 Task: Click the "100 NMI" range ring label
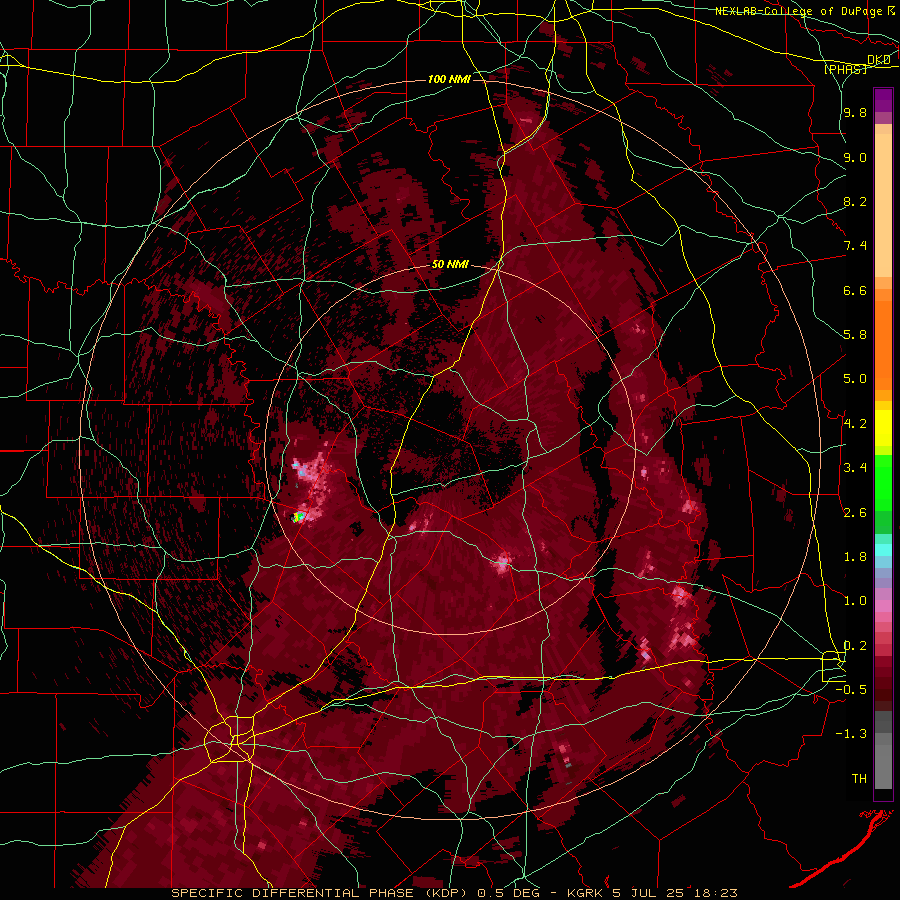click(449, 79)
